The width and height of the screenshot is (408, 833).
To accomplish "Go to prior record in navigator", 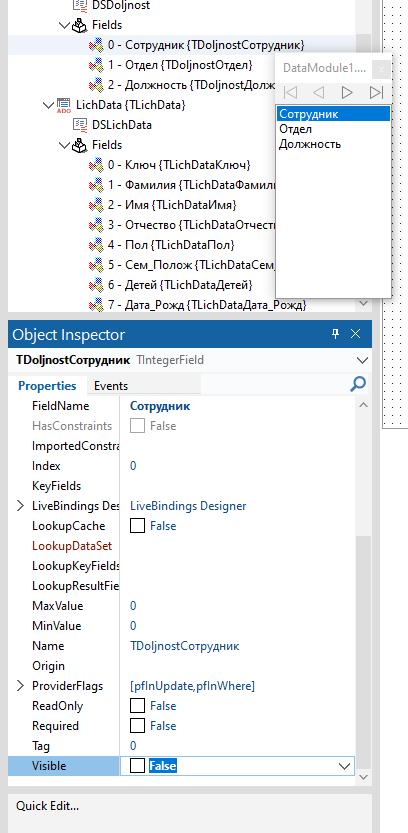I will 319,92.
